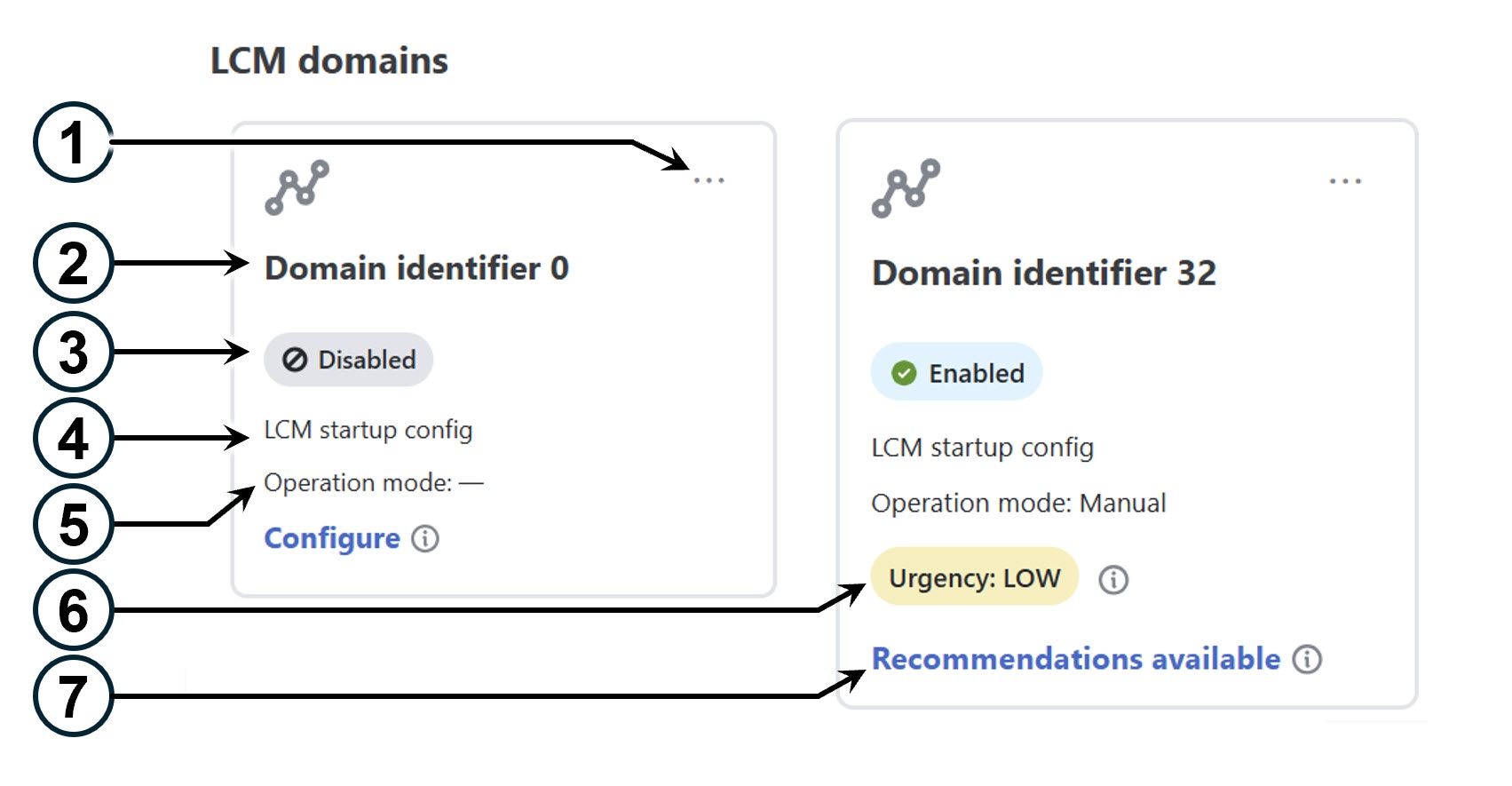Viewport: 1512px width, 786px height.
Task: Click the yellow Urgency: LOW indicator
Action: point(974,577)
